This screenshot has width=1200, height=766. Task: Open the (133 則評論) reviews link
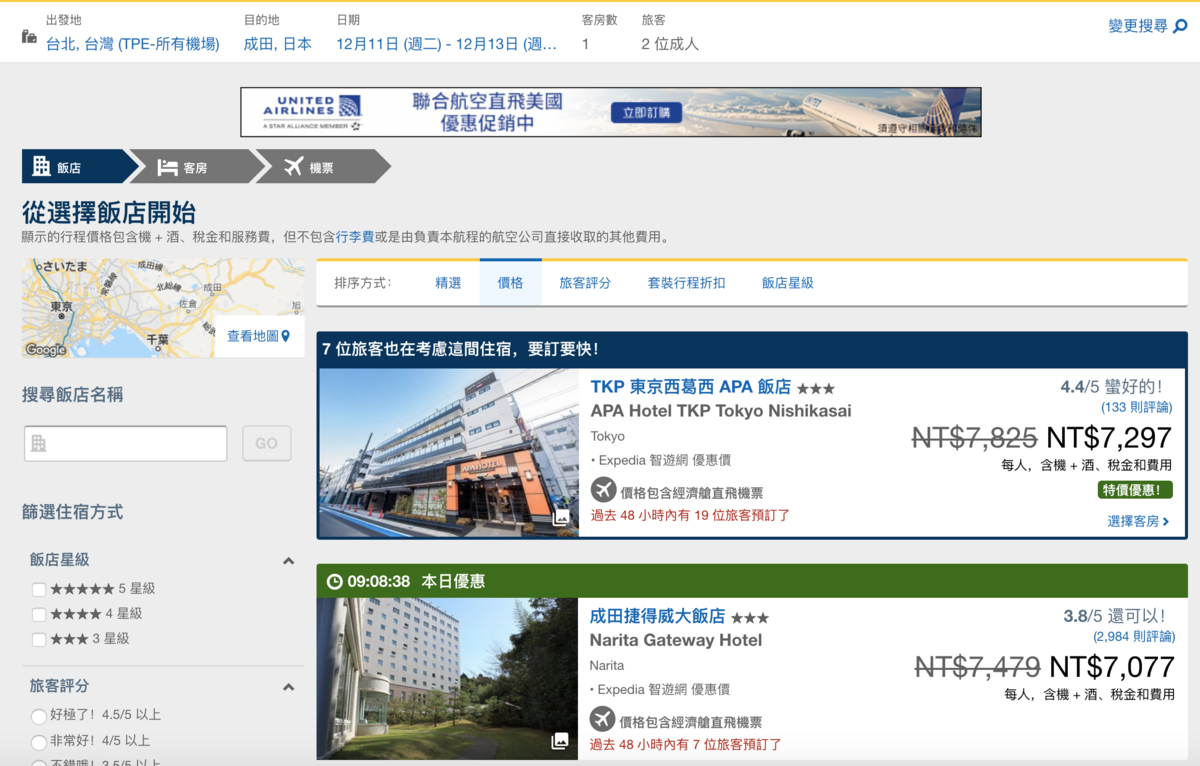(x=1138, y=407)
